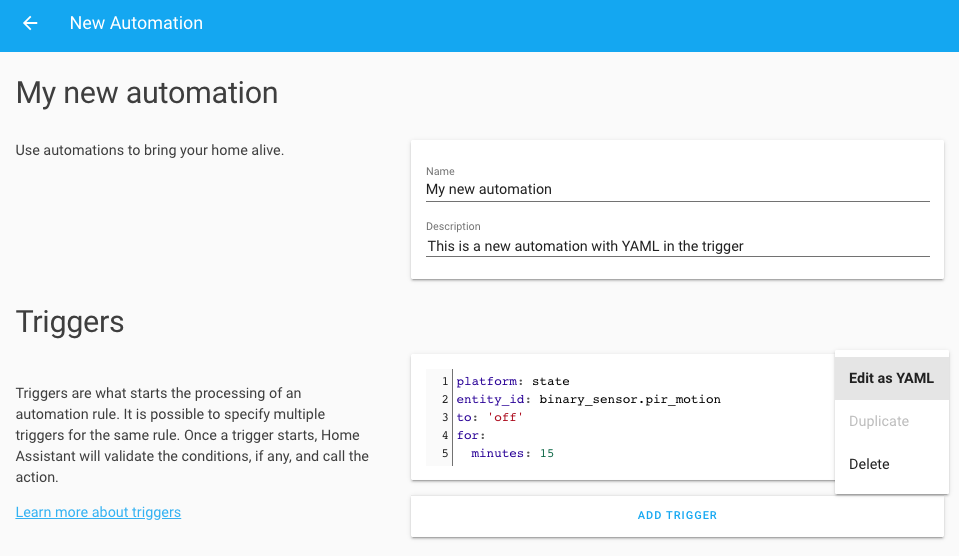The image size is (959, 556).
Task: Click the binary_sensor.pir_motion value in editor
Action: pyautogui.click(x=629, y=399)
